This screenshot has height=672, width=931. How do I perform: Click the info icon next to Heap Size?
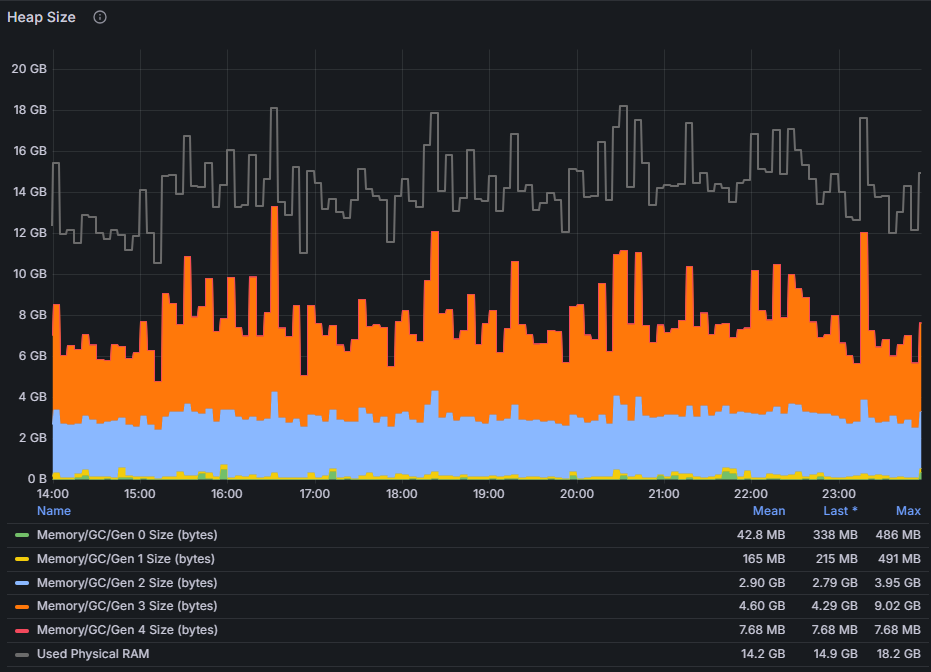click(x=100, y=17)
